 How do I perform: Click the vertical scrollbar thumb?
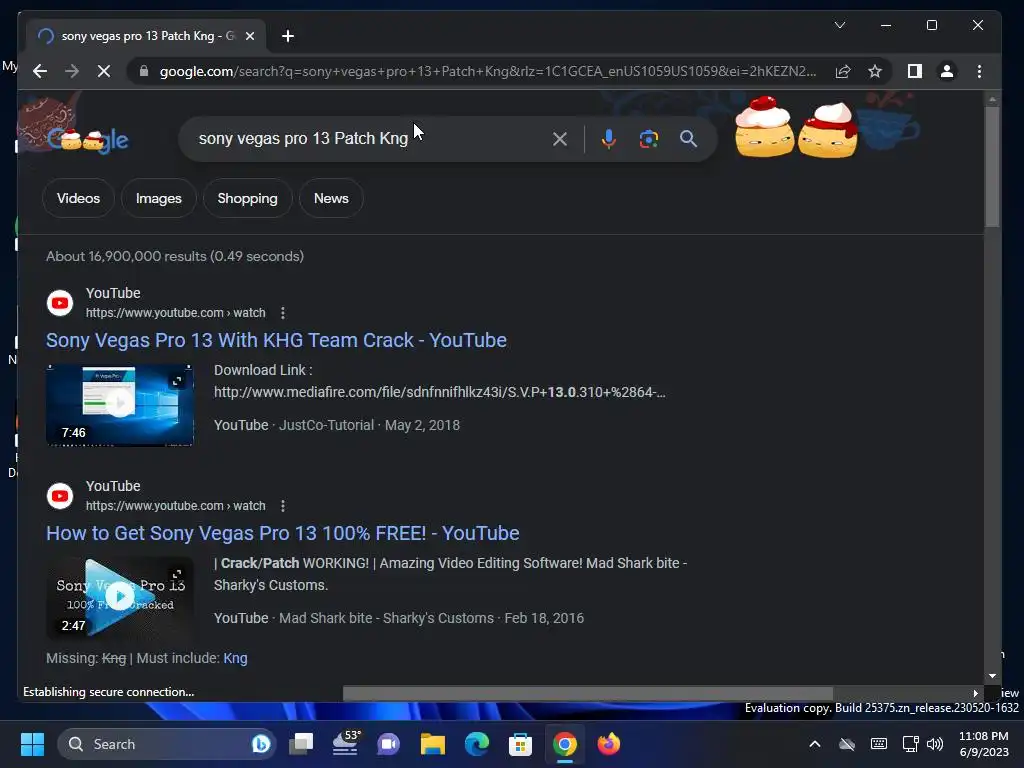992,167
